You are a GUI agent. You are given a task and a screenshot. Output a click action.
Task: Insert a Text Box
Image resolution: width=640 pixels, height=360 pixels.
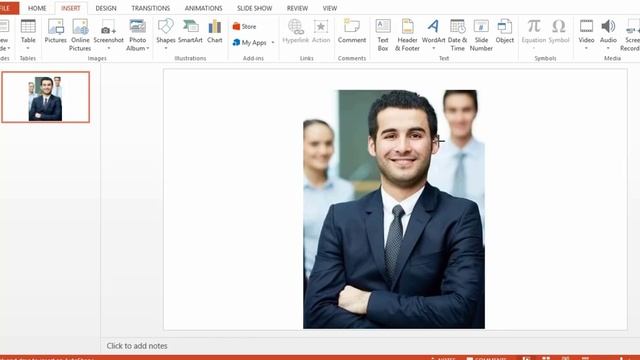(383, 35)
